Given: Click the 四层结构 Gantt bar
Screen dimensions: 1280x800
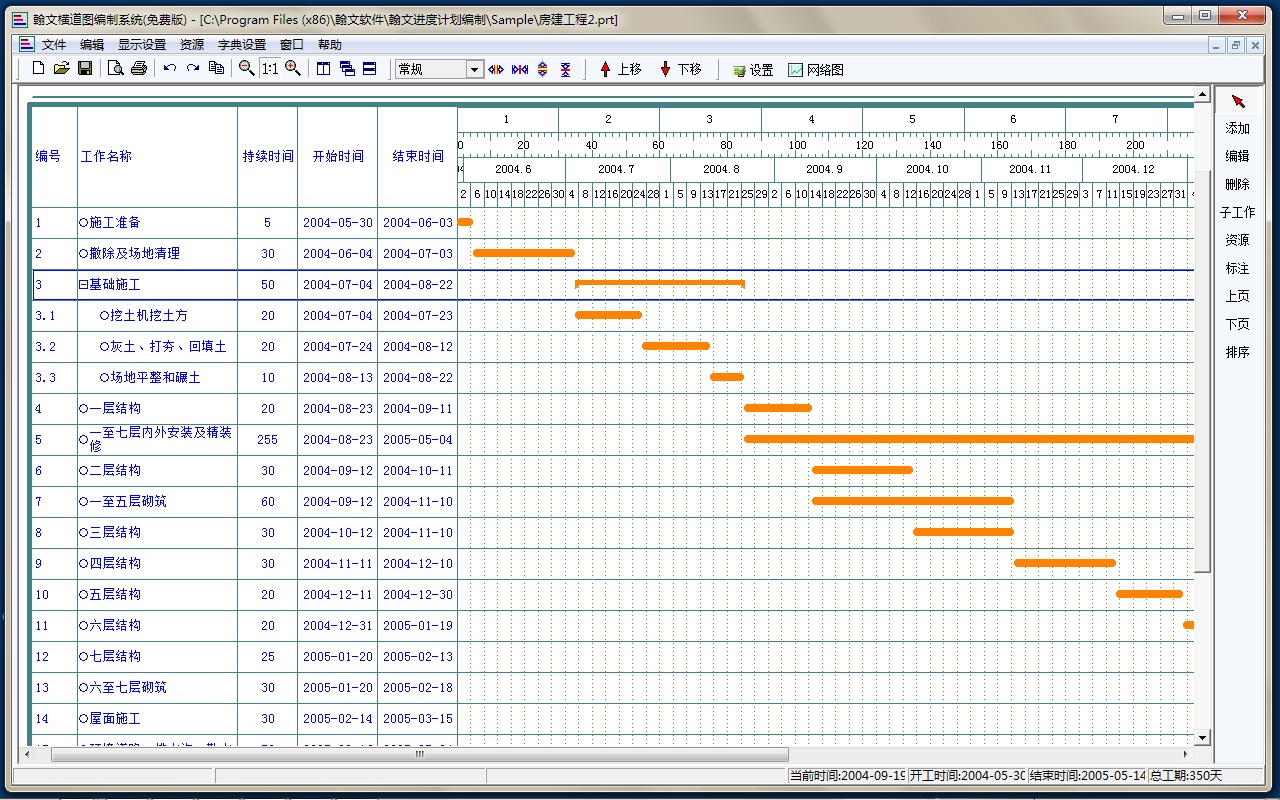Looking at the screenshot, I should 1065,563.
